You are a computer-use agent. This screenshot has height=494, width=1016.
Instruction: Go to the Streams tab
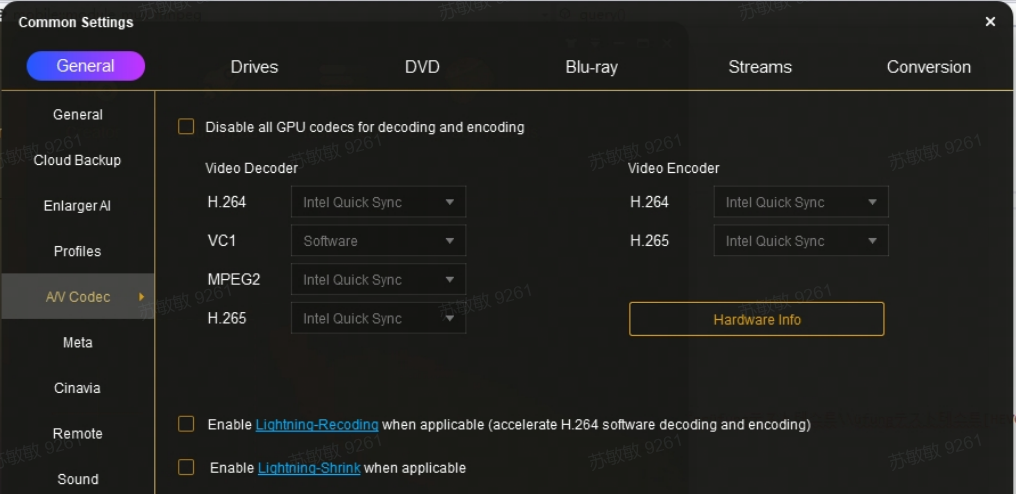pyautogui.click(x=760, y=67)
